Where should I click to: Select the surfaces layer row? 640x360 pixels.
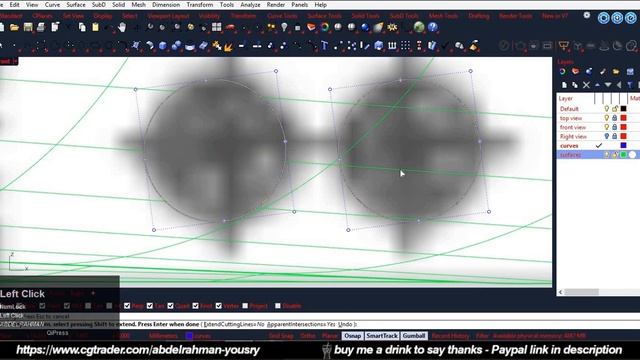[x=598, y=155]
